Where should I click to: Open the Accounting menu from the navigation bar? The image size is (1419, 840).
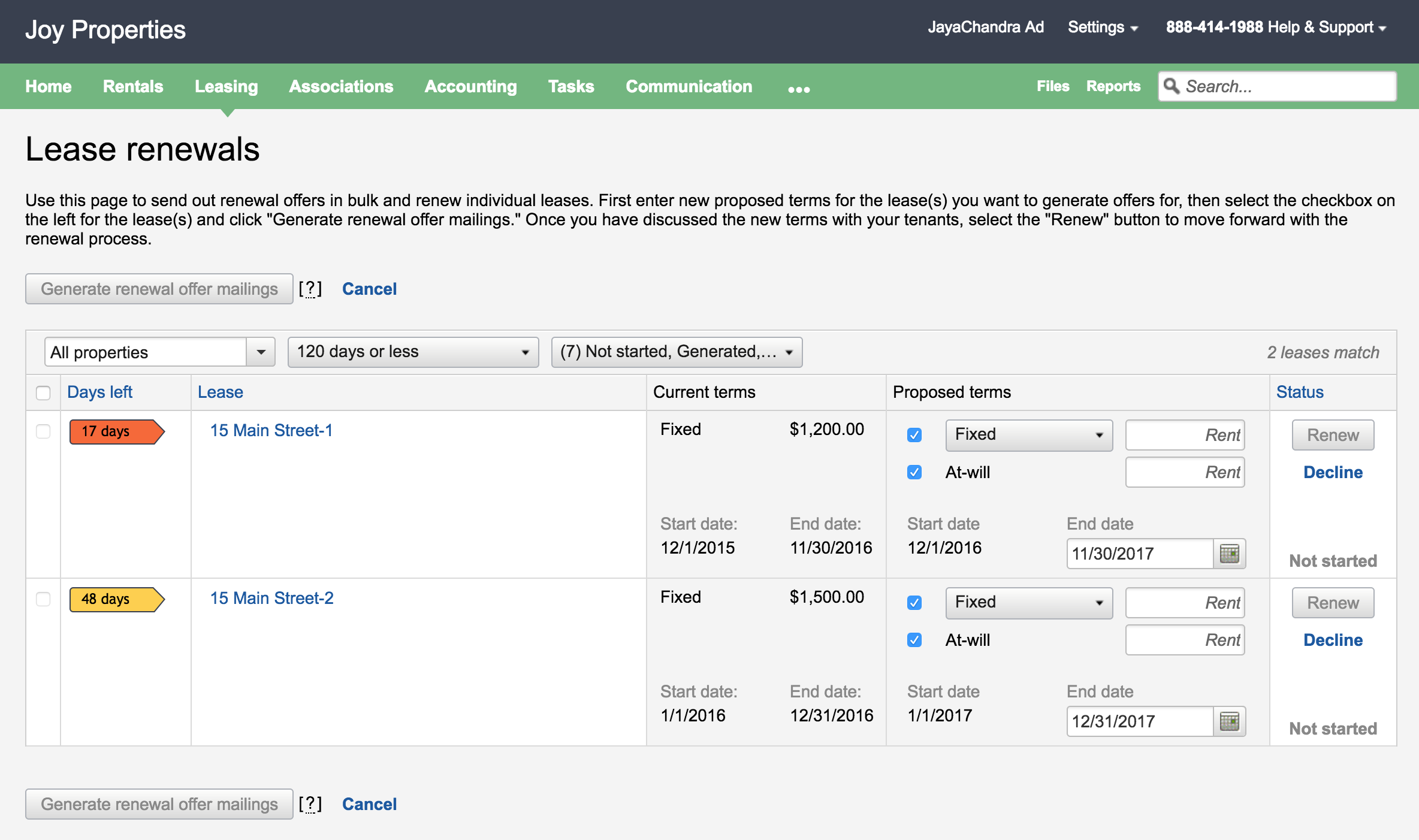[x=470, y=87]
